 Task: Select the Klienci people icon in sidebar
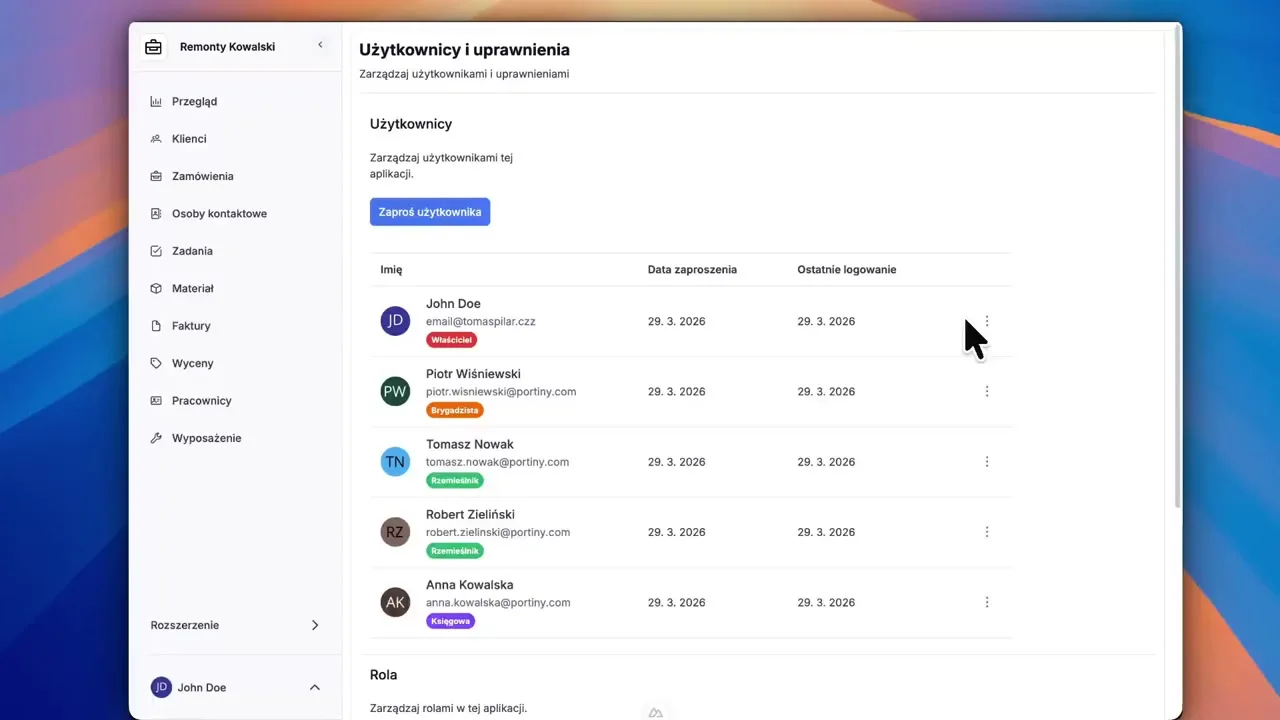157,138
